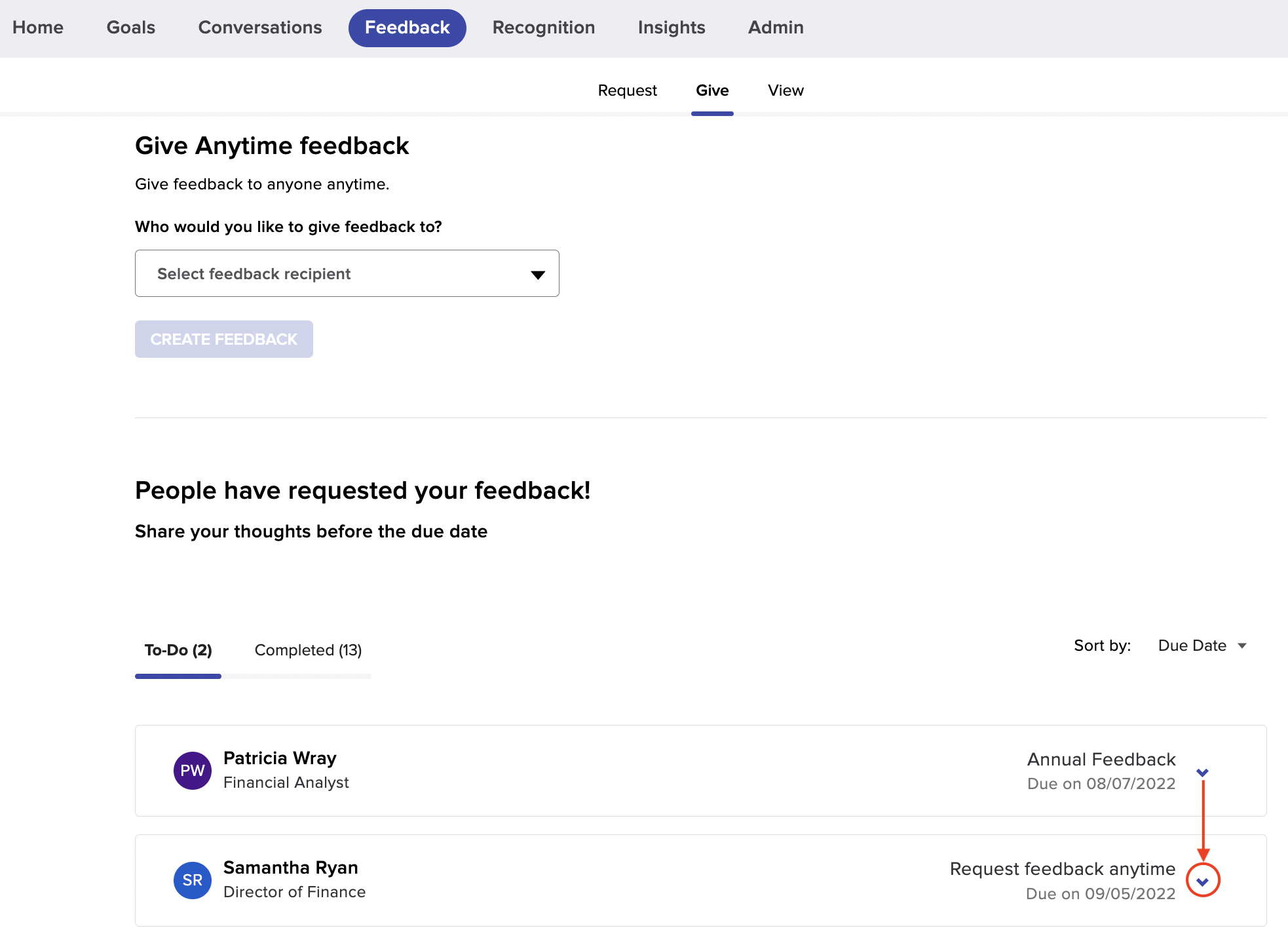Viewport: 1288px width, 949px height.
Task: Open the Request sub-tab
Action: click(x=627, y=90)
